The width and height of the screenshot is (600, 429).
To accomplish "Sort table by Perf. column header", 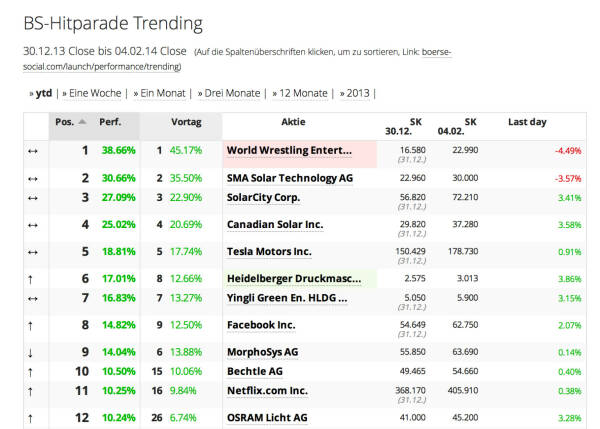I will pyautogui.click(x=110, y=122).
